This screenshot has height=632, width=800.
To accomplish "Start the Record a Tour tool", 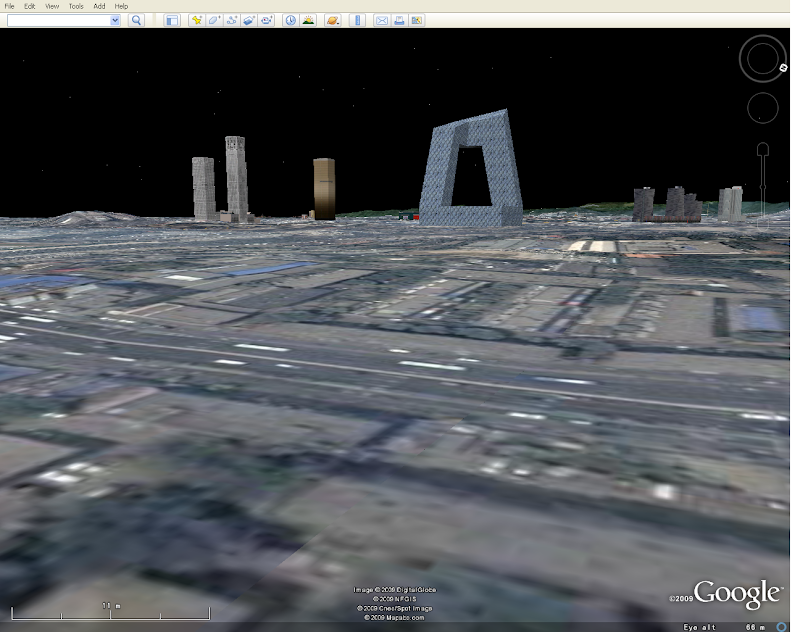I will click(x=267, y=20).
